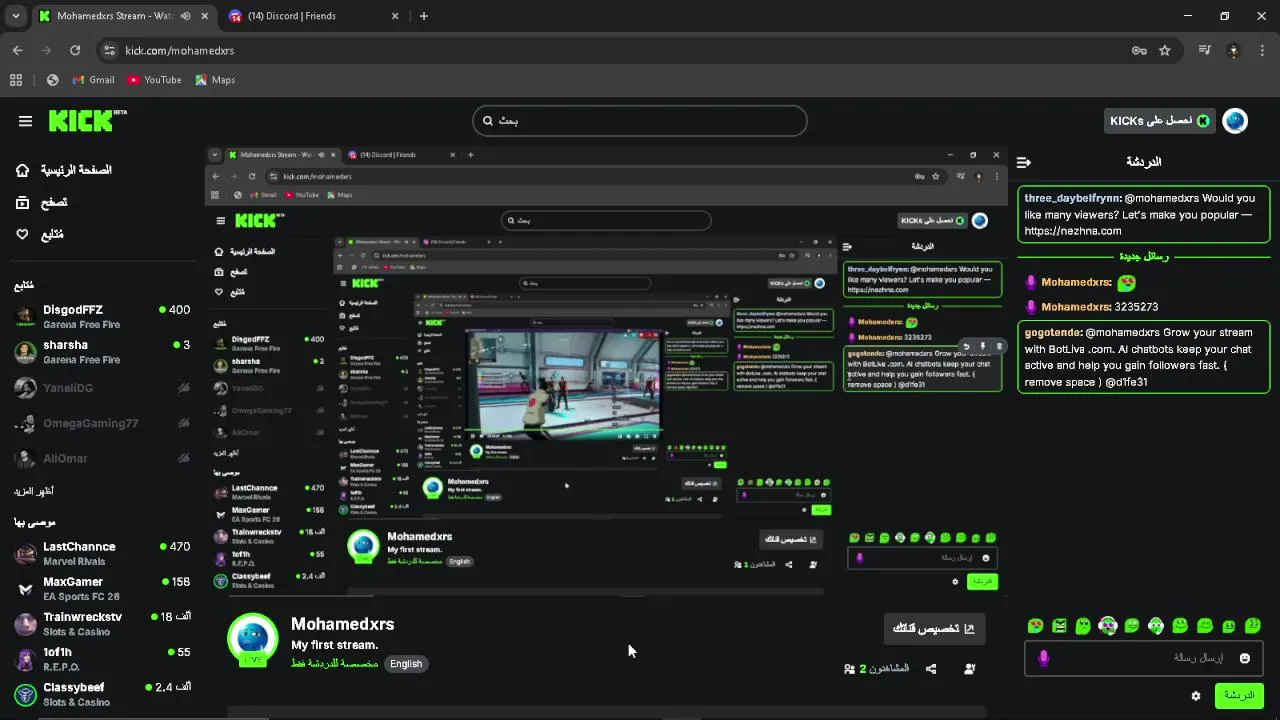Screen dimensions: 1280x720
Task: Click username three_daybelfrynn in chat
Action: pos(1072,198)
